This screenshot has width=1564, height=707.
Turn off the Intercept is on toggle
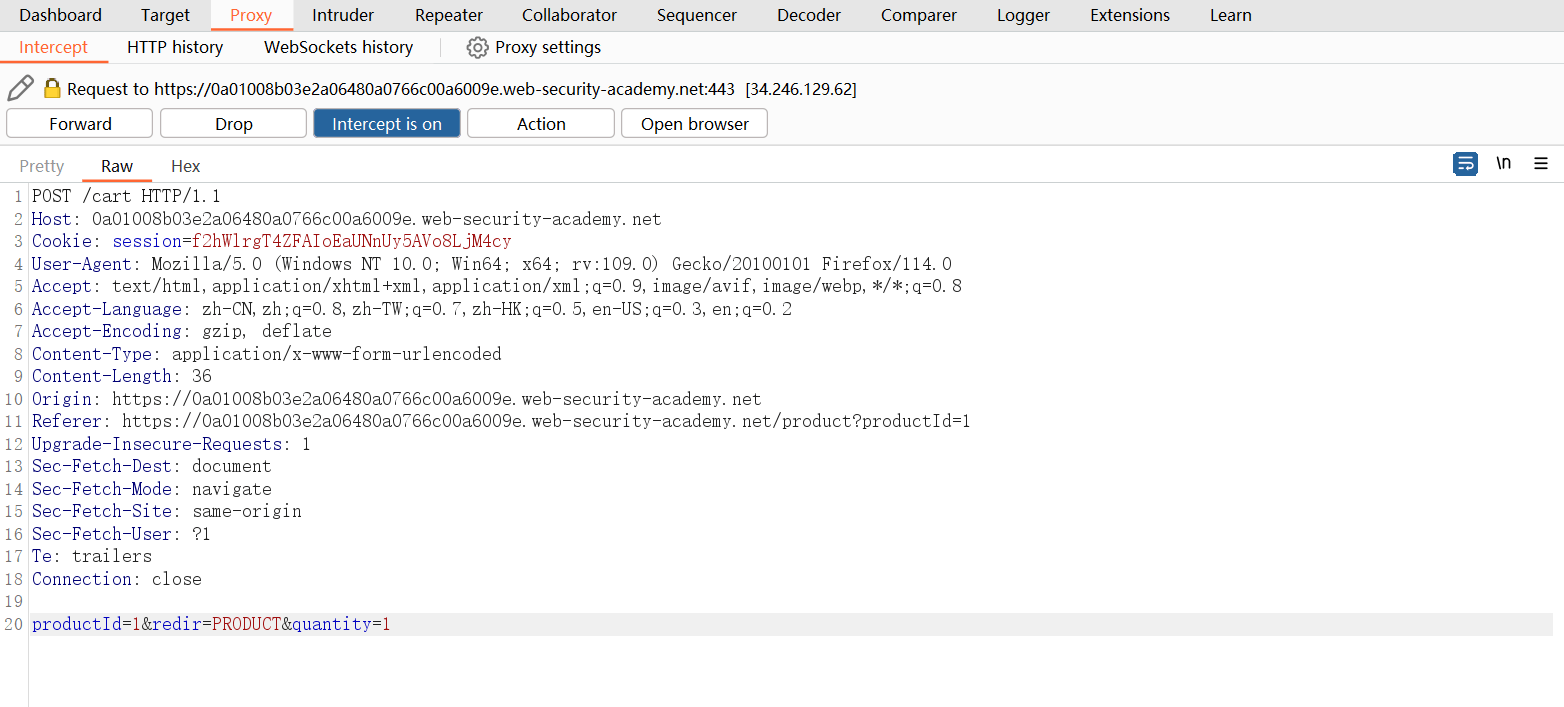(386, 123)
